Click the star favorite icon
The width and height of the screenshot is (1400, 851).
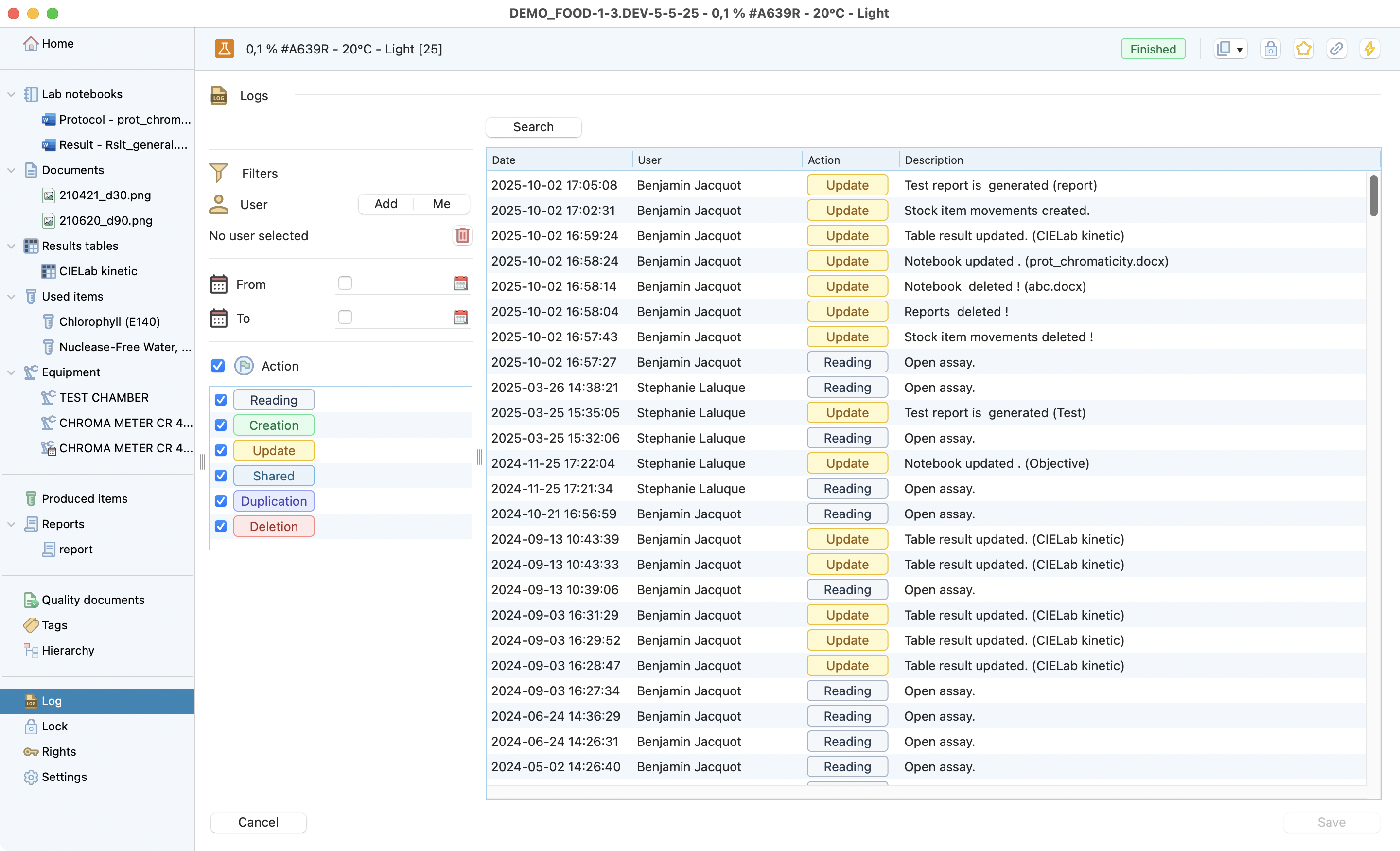[1303, 49]
